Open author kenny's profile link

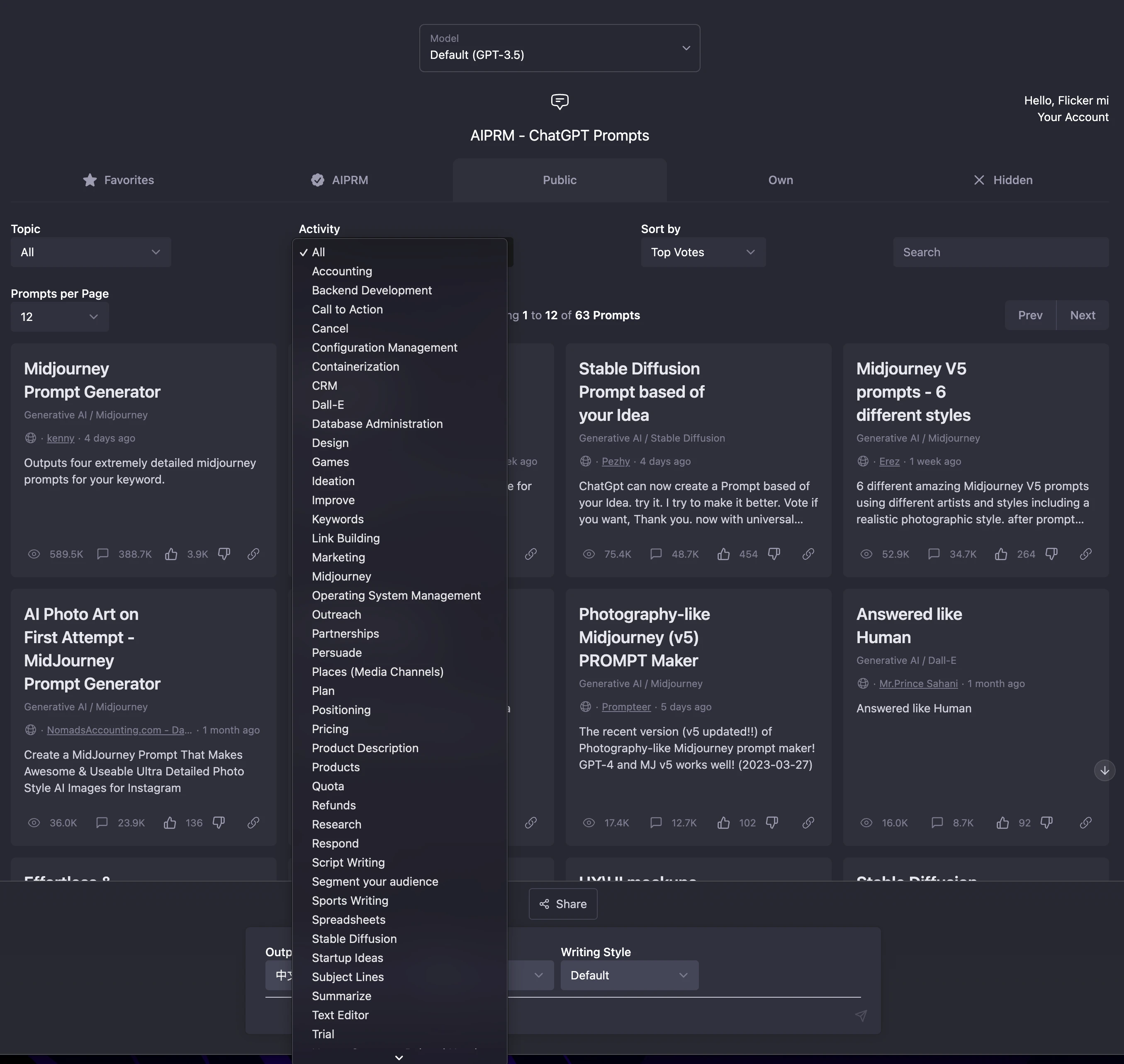pyautogui.click(x=61, y=438)
